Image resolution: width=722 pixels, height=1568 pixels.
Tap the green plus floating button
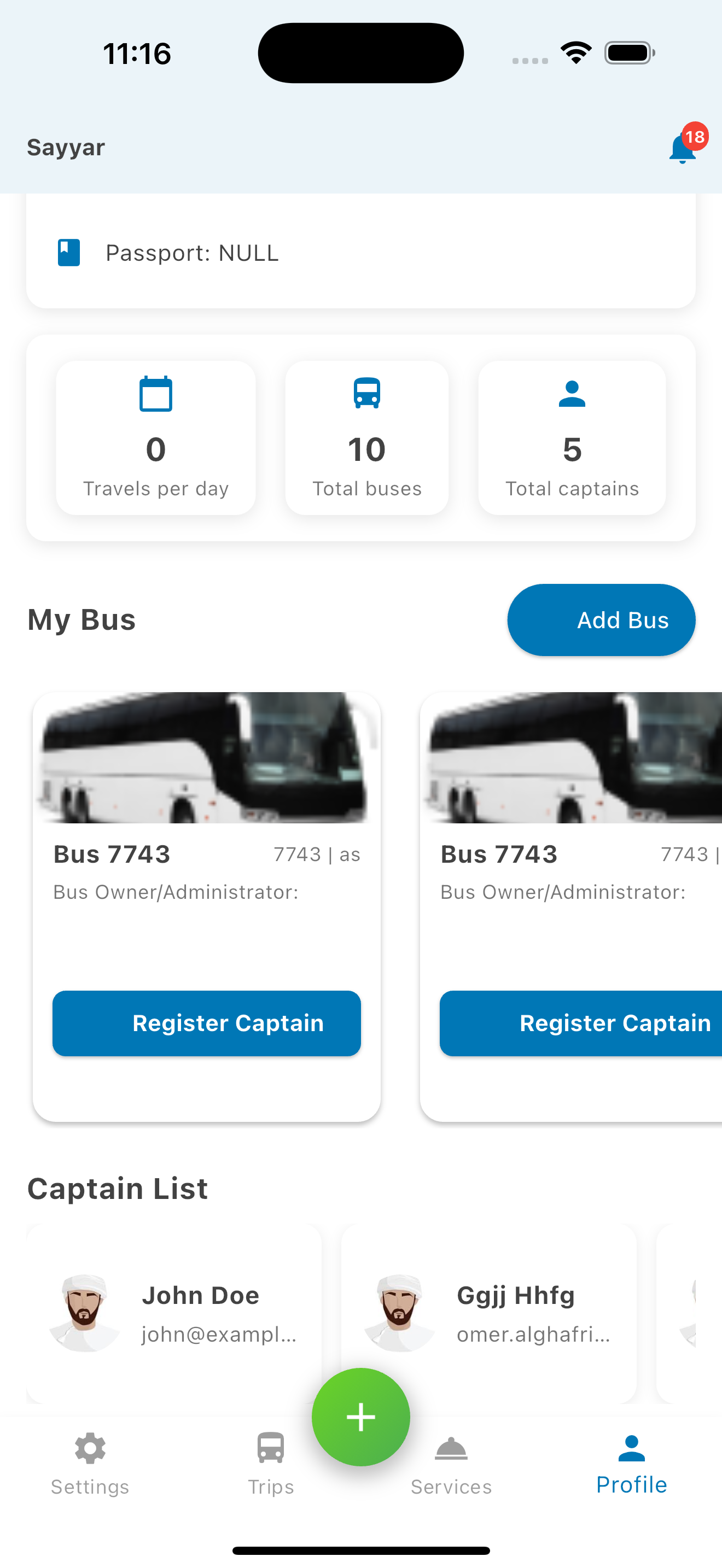point(361,1417)
